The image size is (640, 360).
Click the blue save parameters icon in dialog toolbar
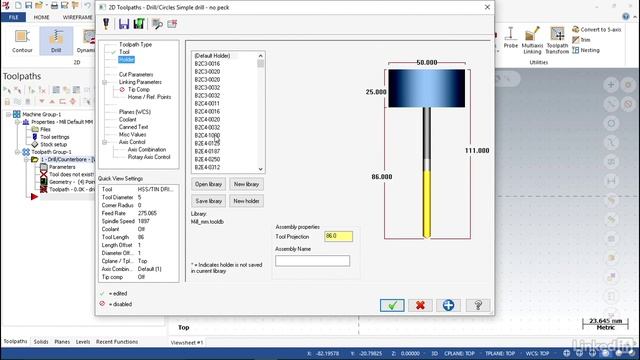(x=124, y=24)
